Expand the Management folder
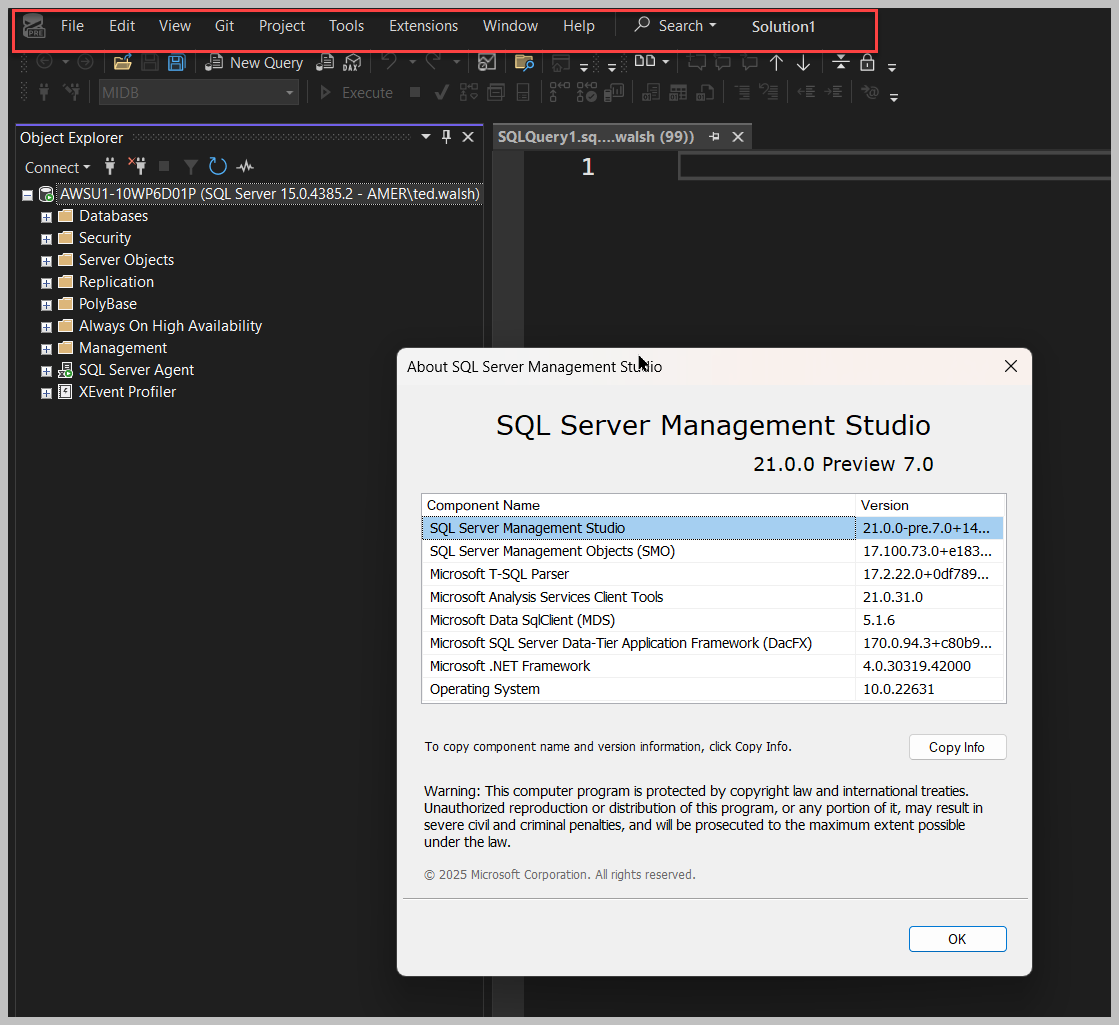The image size is (1119, 1025). [x=46, y=349]
